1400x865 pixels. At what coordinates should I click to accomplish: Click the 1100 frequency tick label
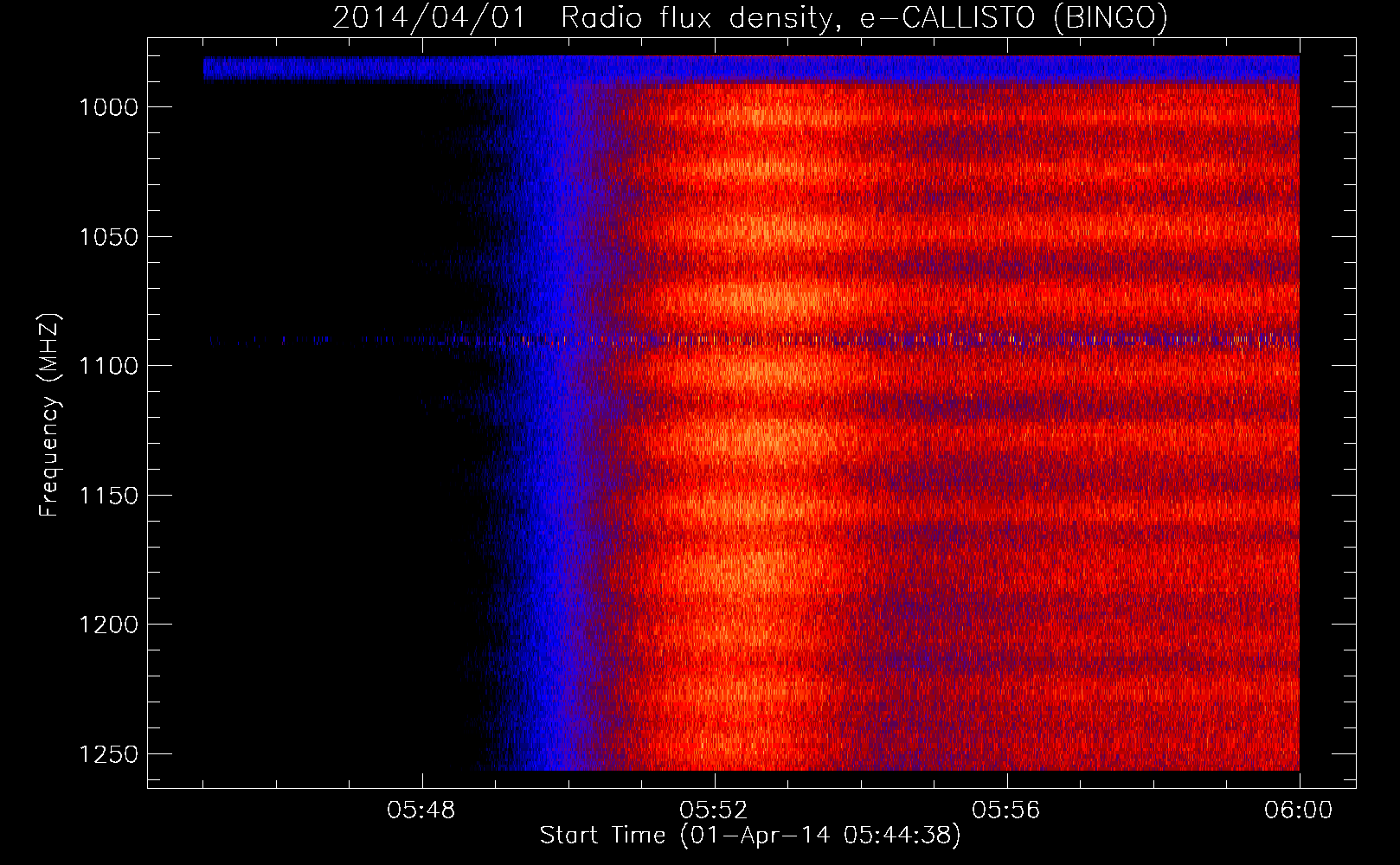(x=109, y=366)
